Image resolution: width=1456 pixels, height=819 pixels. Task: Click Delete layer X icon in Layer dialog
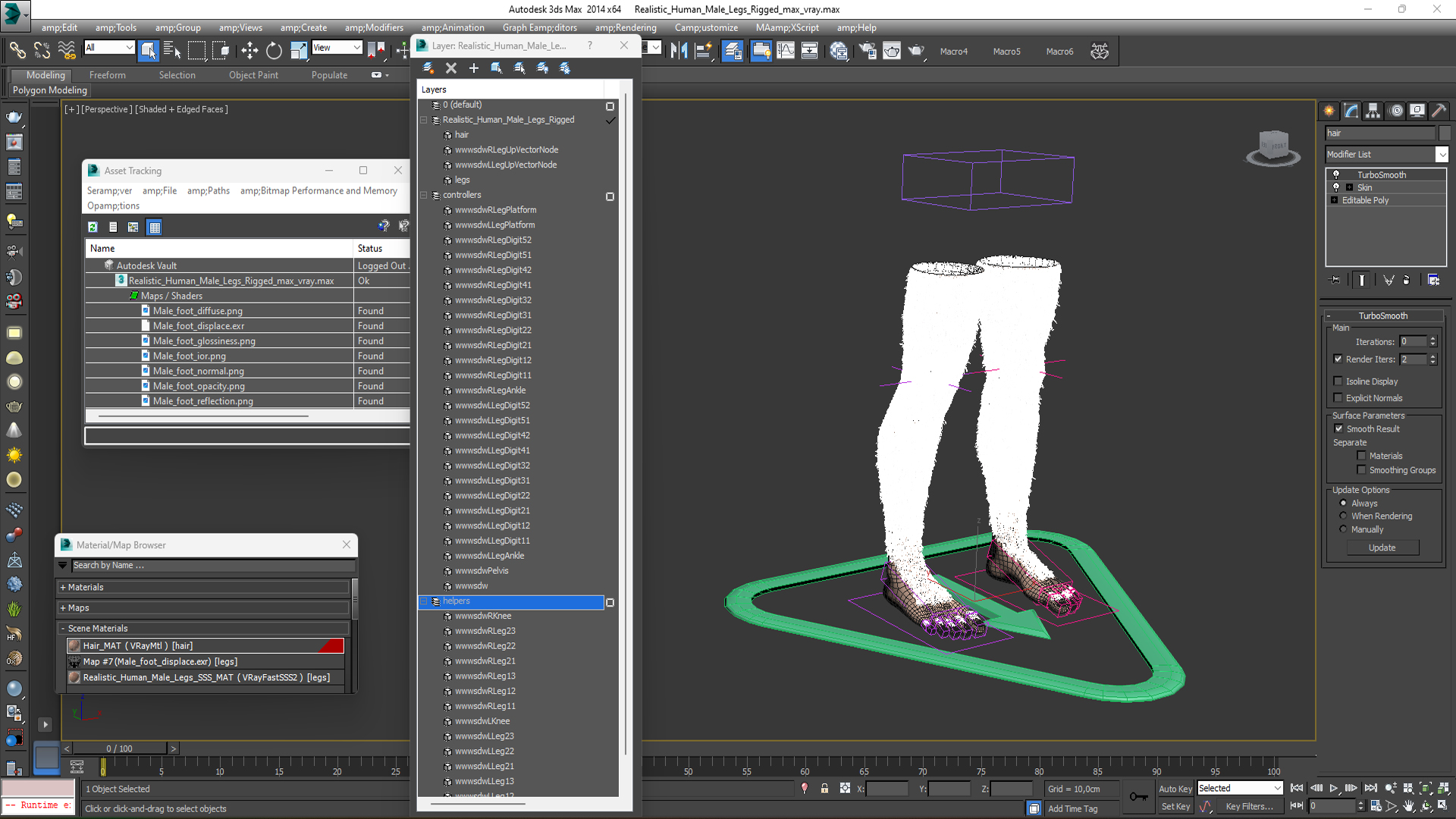[451, 68]
